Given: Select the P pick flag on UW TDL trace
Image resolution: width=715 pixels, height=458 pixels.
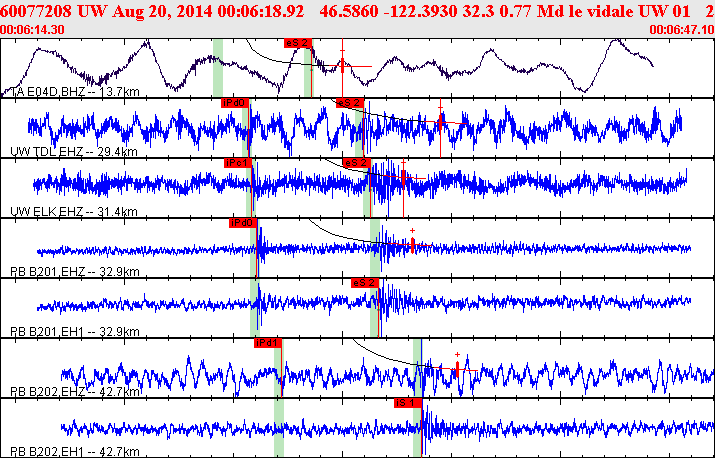Looking at the screenshot, I should pyautogui.click(x=235, y=102).
